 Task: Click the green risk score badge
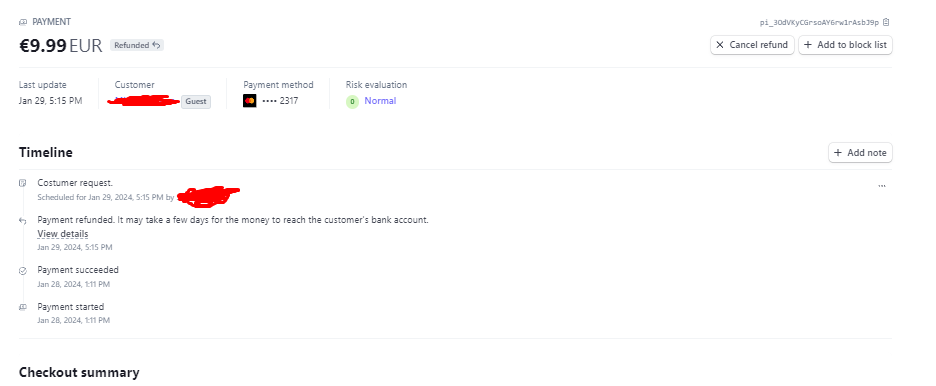pyautogui.click(x=352, y=101)
